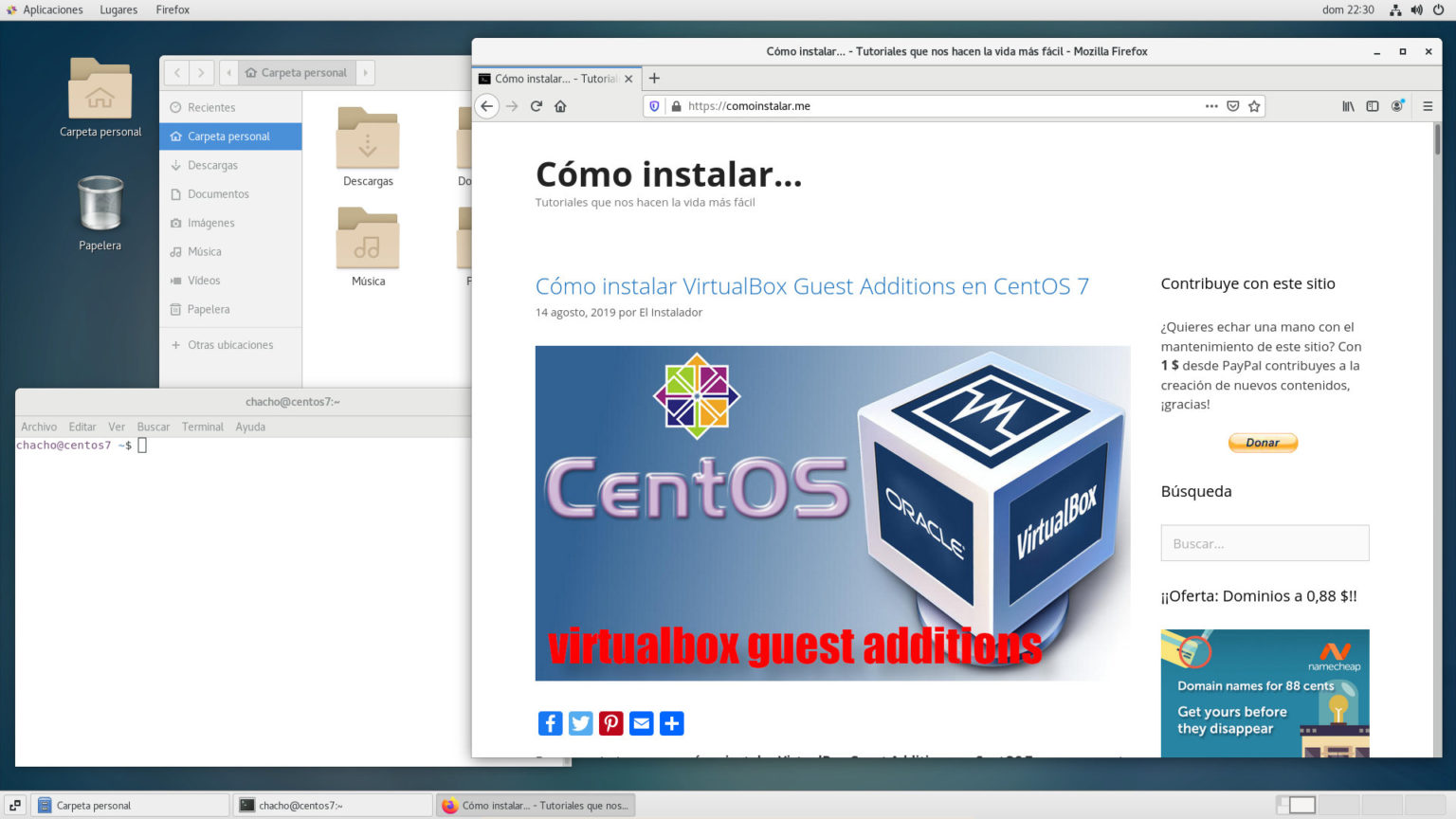Image resolution: width=1456 pixels, height=819 pixels.
Task: Toggle system volume in the top bar
Action: tap(1418, 9)
